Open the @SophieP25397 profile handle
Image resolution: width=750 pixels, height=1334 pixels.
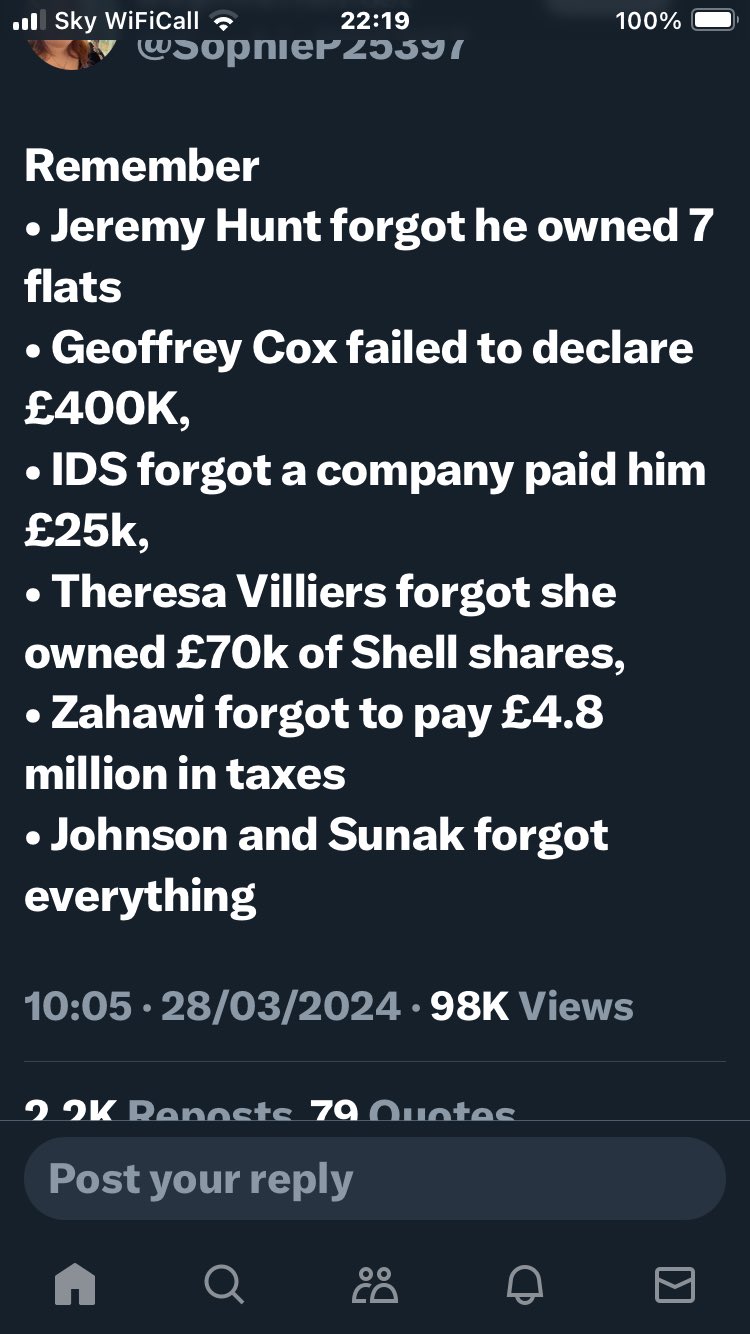tap(300, 46)
